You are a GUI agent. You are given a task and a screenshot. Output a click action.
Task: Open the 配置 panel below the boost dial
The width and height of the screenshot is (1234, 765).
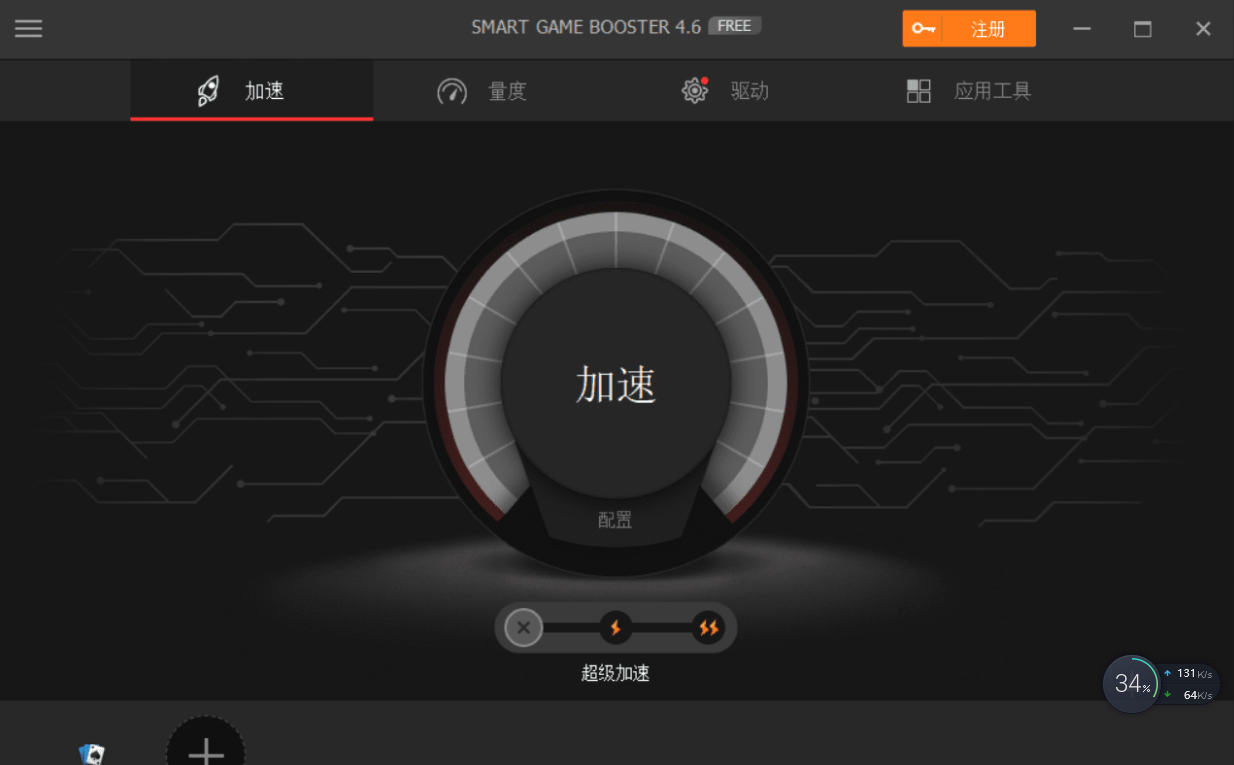click(615, 520)
